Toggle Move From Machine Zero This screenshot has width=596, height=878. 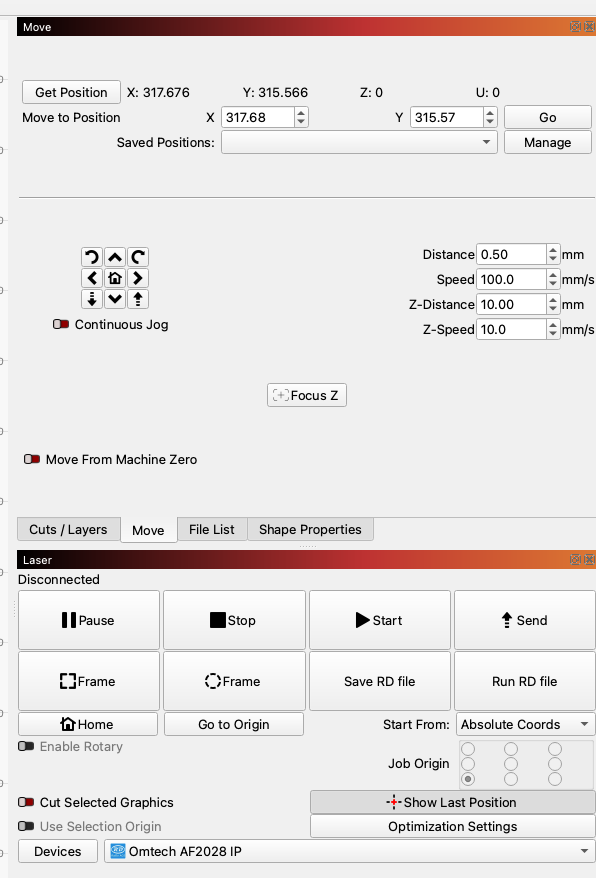point(32,459)
